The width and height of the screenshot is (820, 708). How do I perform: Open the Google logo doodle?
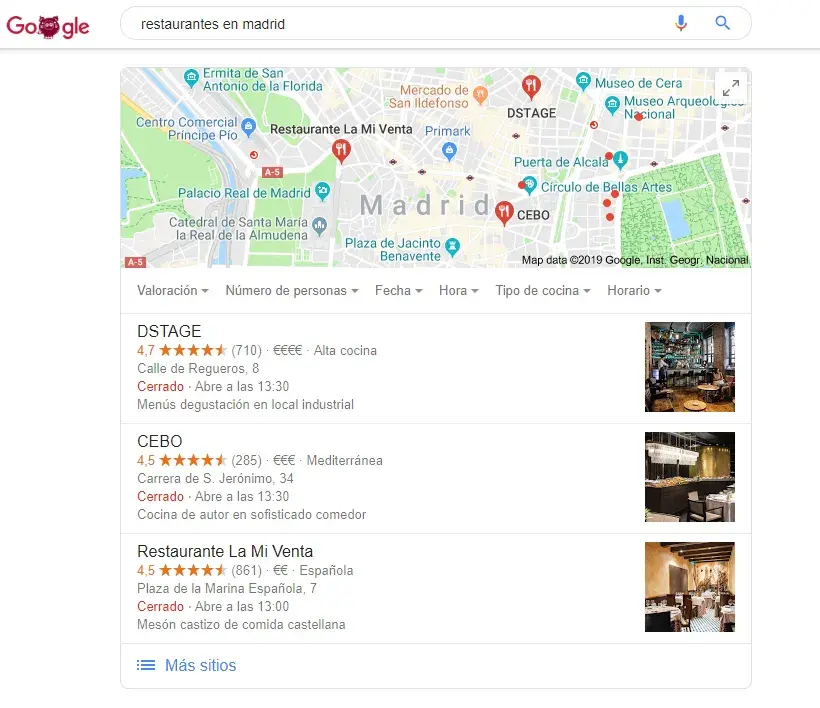pyautogui.click(x=48, y=26)
